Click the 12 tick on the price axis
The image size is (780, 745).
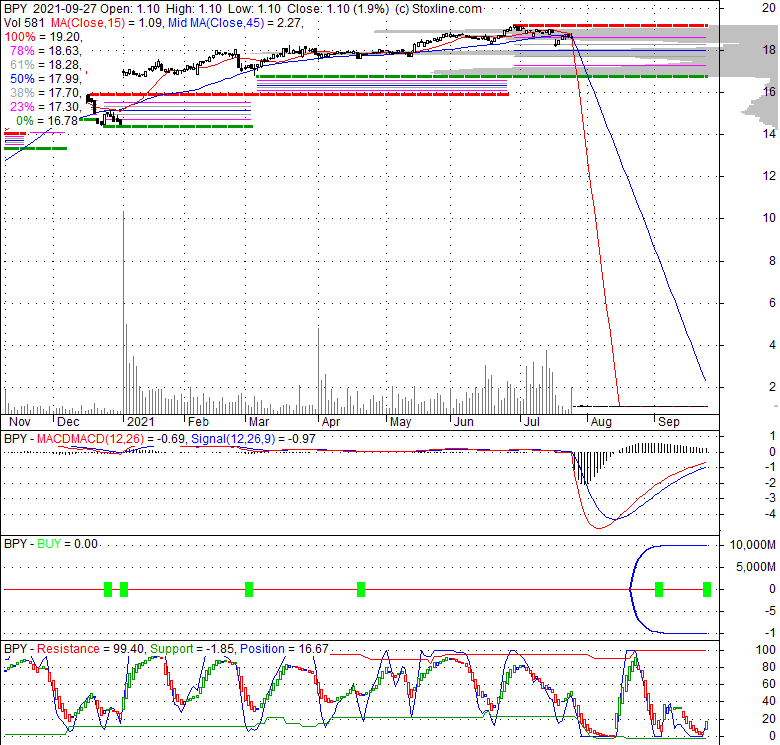point(769,176)
